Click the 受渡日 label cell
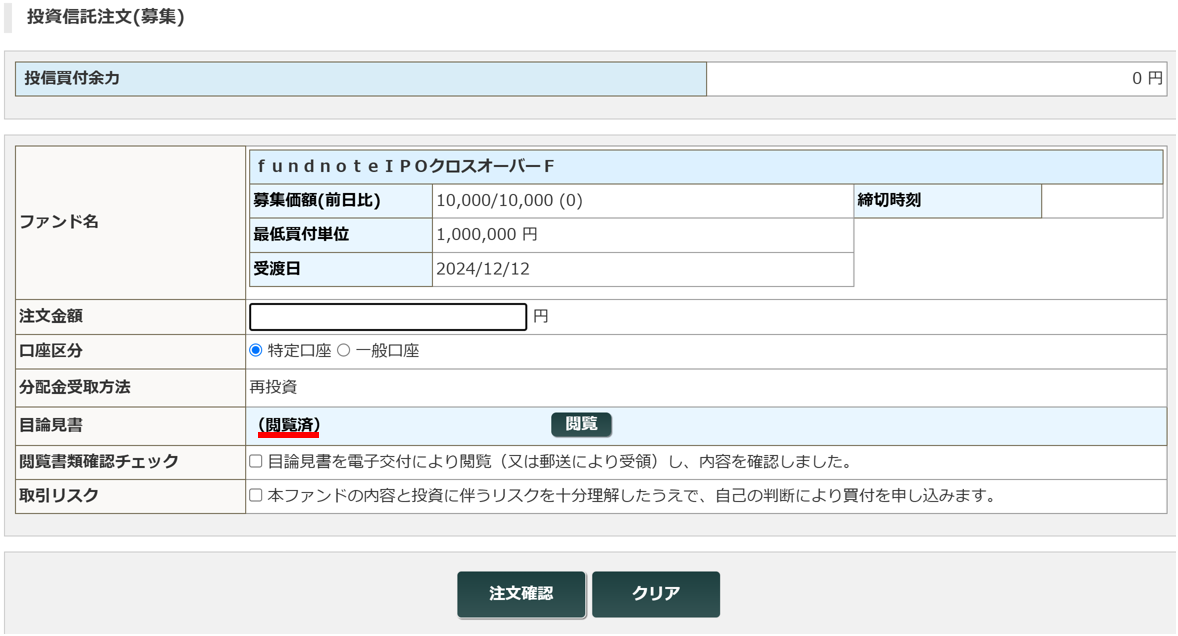This screenshot has height=636, width=1178. [340, 269]
